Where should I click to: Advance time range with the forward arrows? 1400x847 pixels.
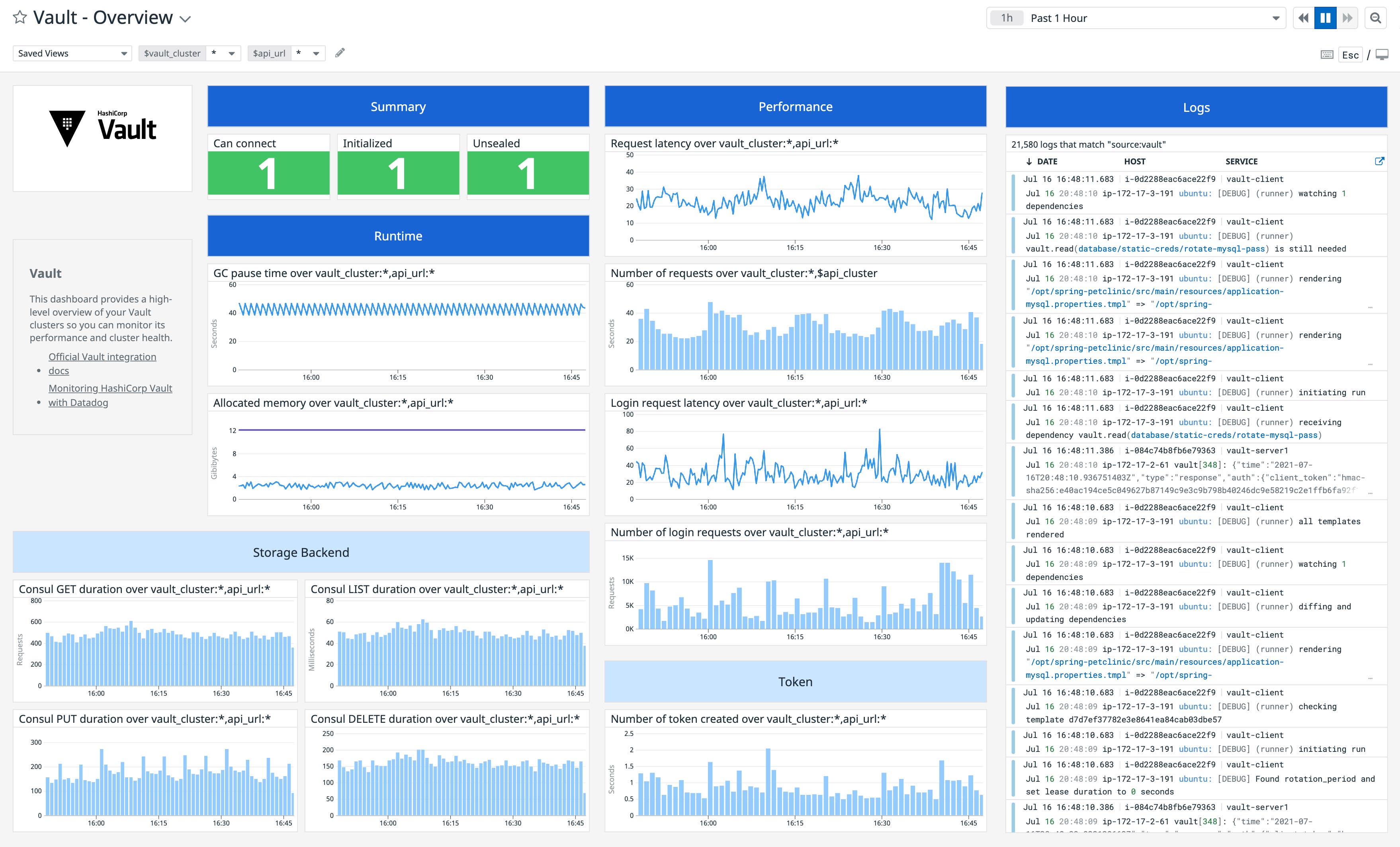1347,18
